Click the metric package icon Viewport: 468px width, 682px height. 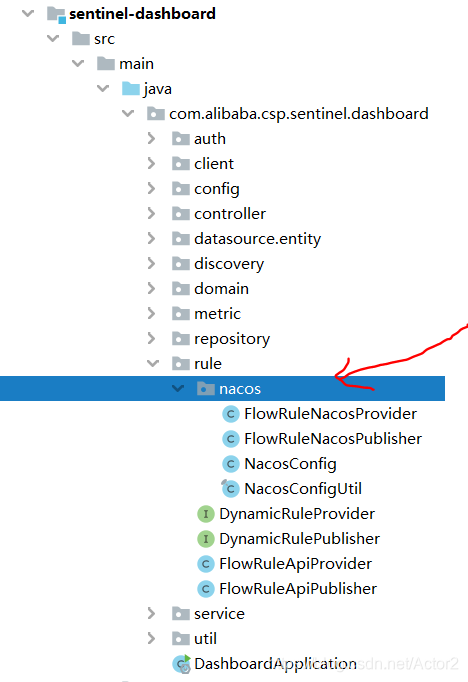click(181, 314)
